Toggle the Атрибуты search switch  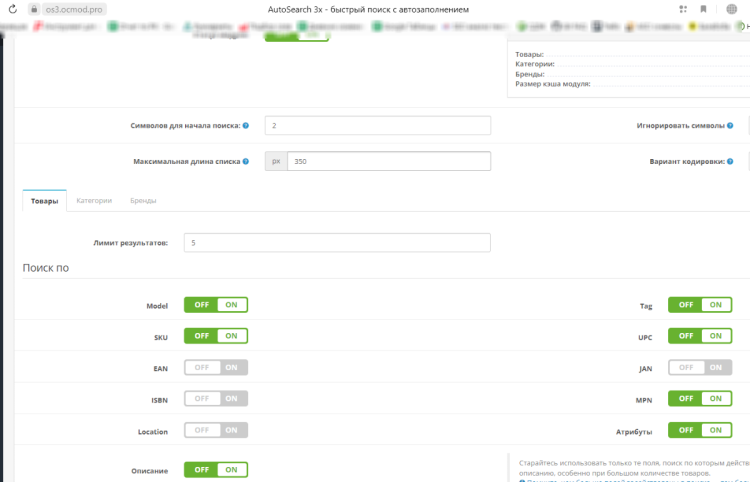(699, 430)
